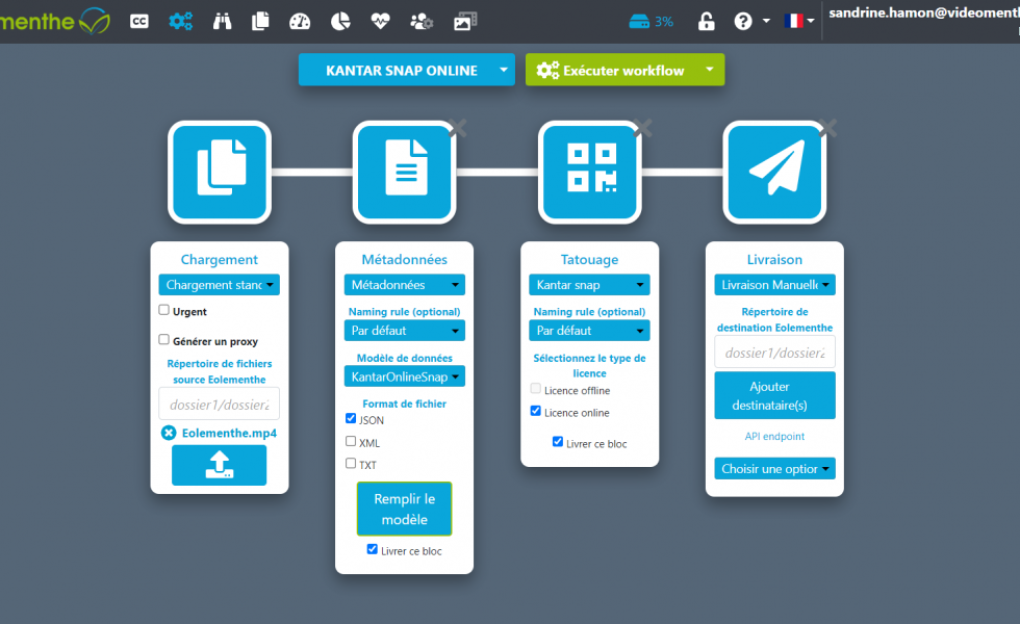Open the closed captions (CC) section

tap(139, 21)
